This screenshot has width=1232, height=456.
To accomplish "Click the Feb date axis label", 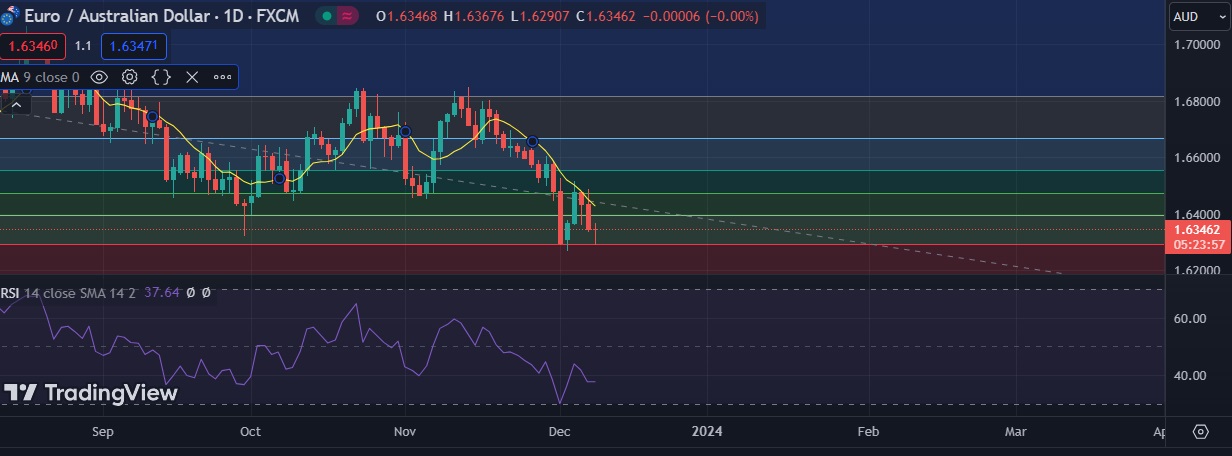I will tap(869, 432).
